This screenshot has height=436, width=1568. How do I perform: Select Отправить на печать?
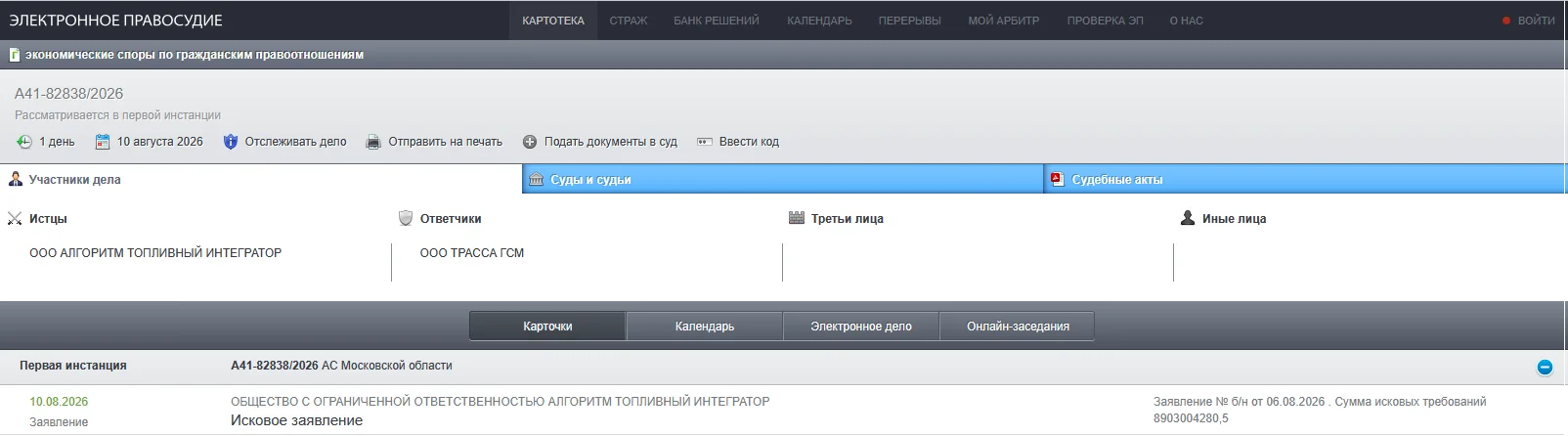pos(445,142)
